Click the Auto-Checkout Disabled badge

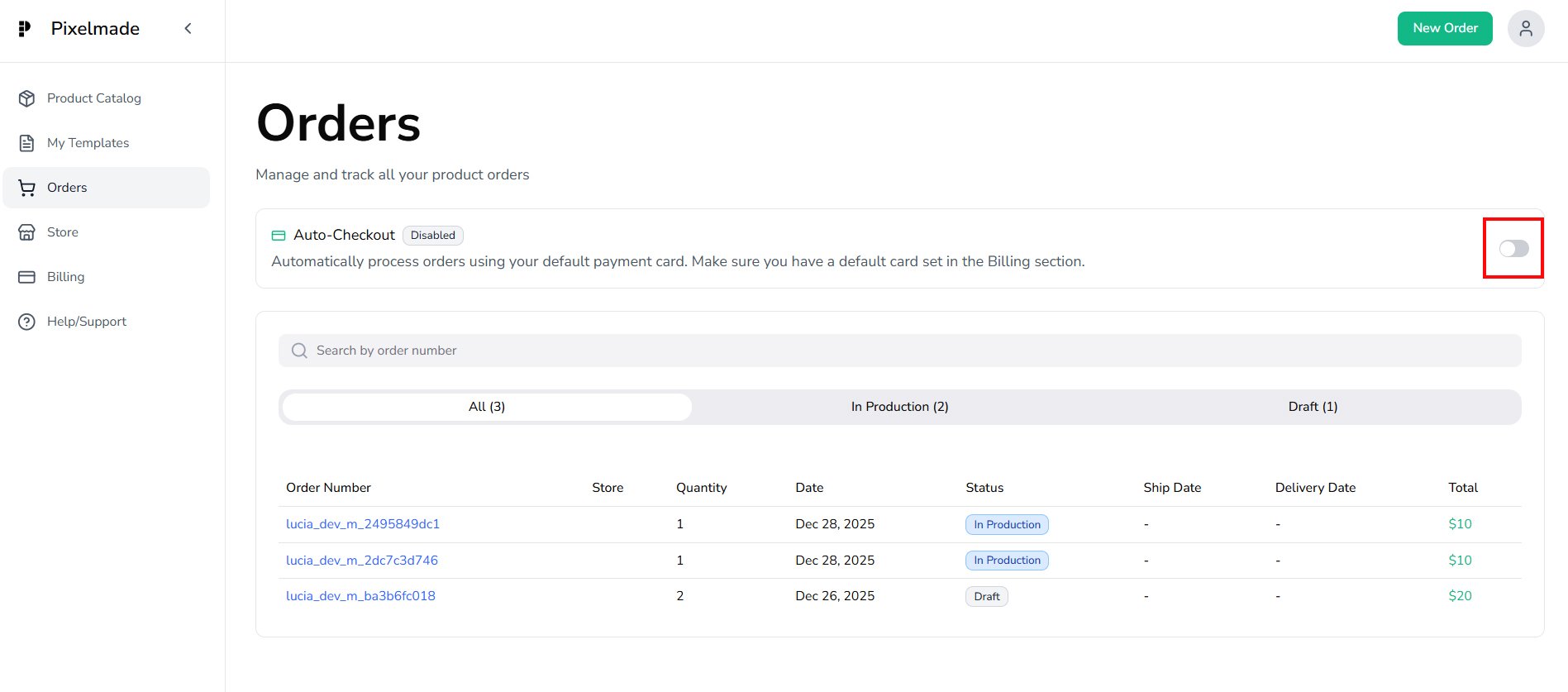tap(432, 236)
